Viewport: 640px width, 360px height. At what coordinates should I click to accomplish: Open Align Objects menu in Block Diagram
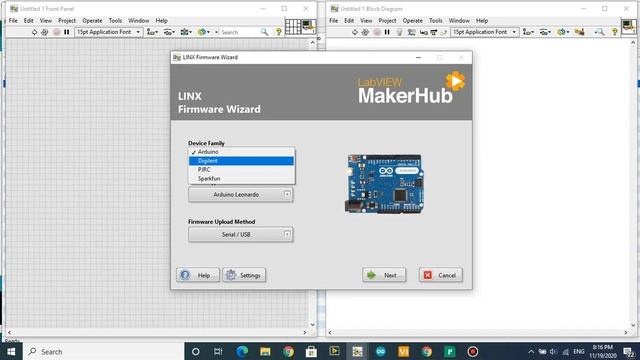tap(528, 32)
